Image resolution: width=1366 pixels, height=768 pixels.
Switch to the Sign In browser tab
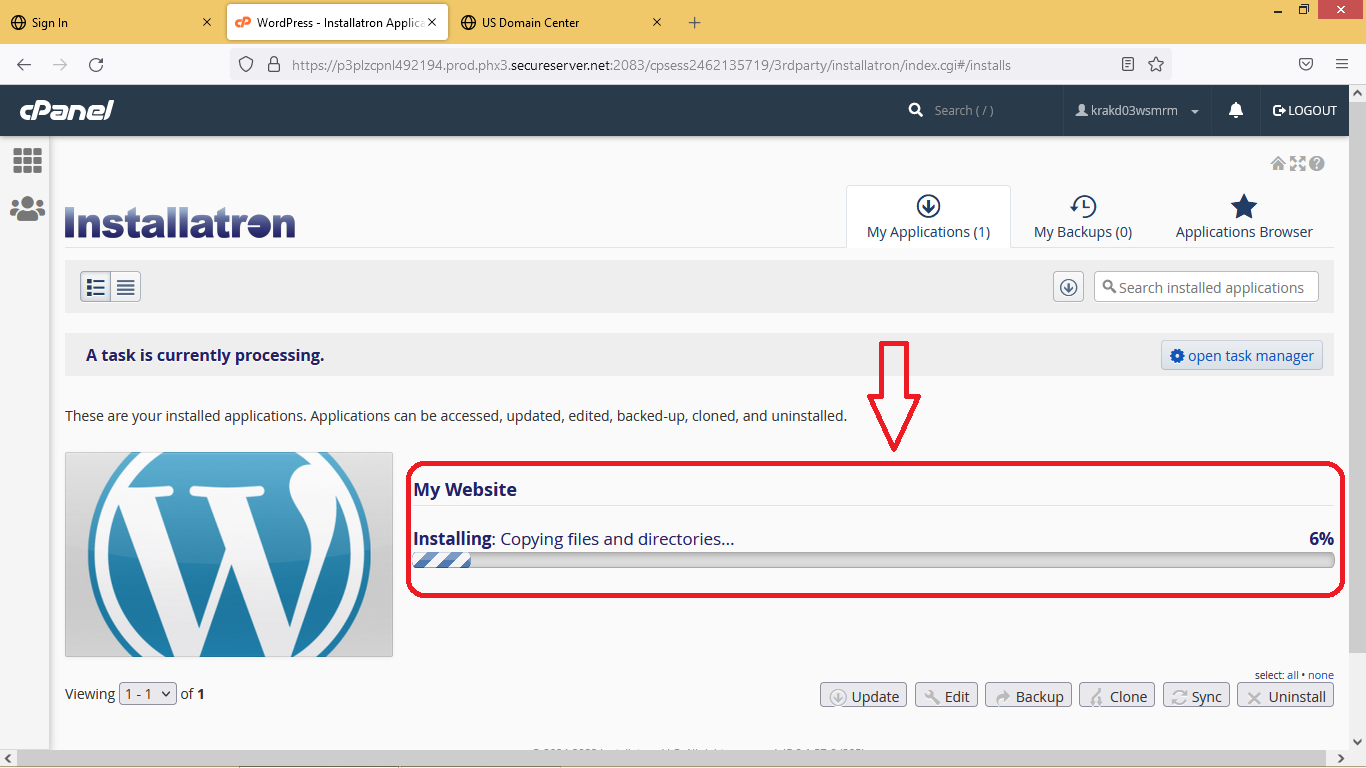pyautogui.click(x=110, y=22)
